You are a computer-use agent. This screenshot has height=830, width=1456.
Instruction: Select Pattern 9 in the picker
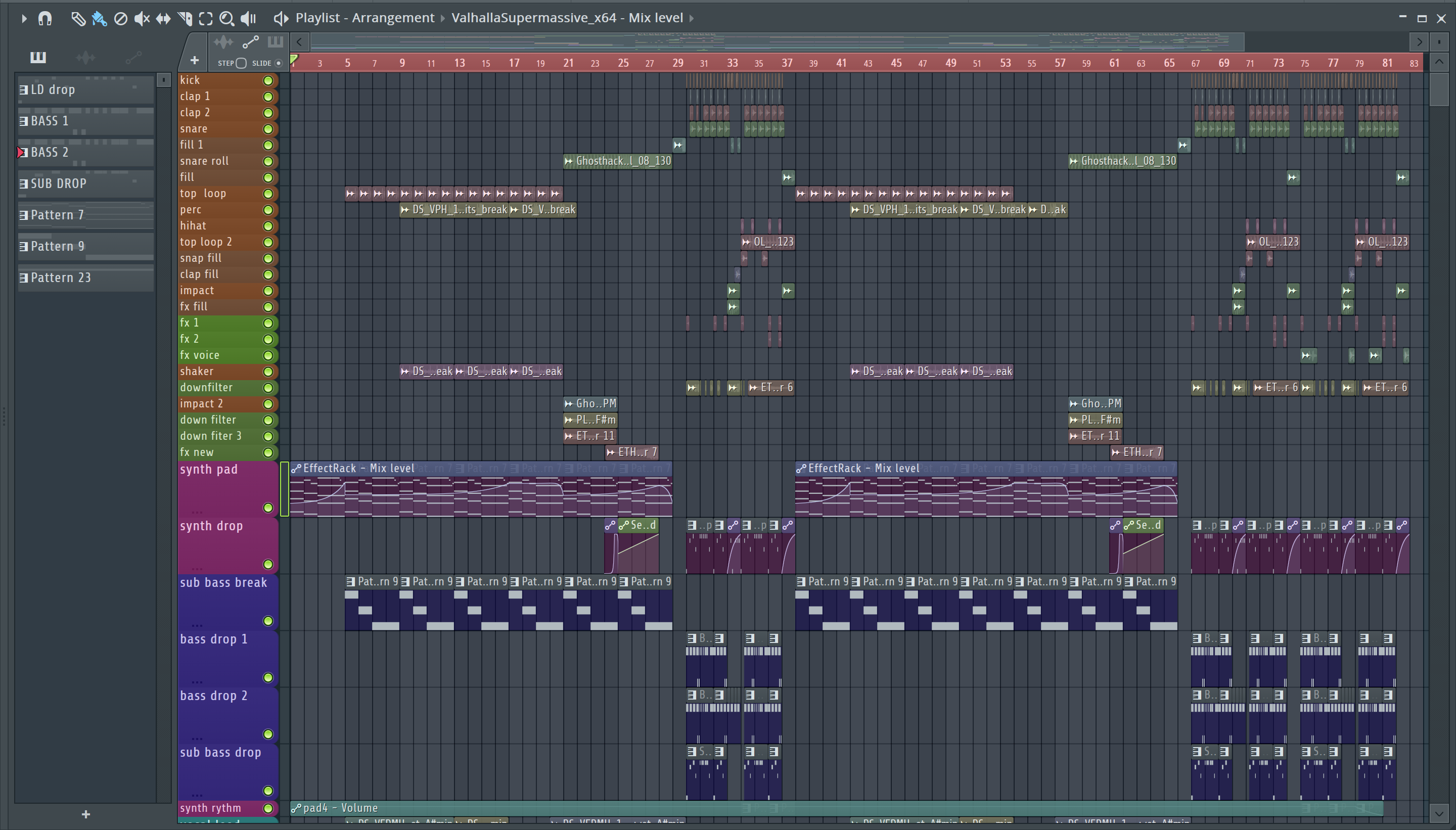85,247
